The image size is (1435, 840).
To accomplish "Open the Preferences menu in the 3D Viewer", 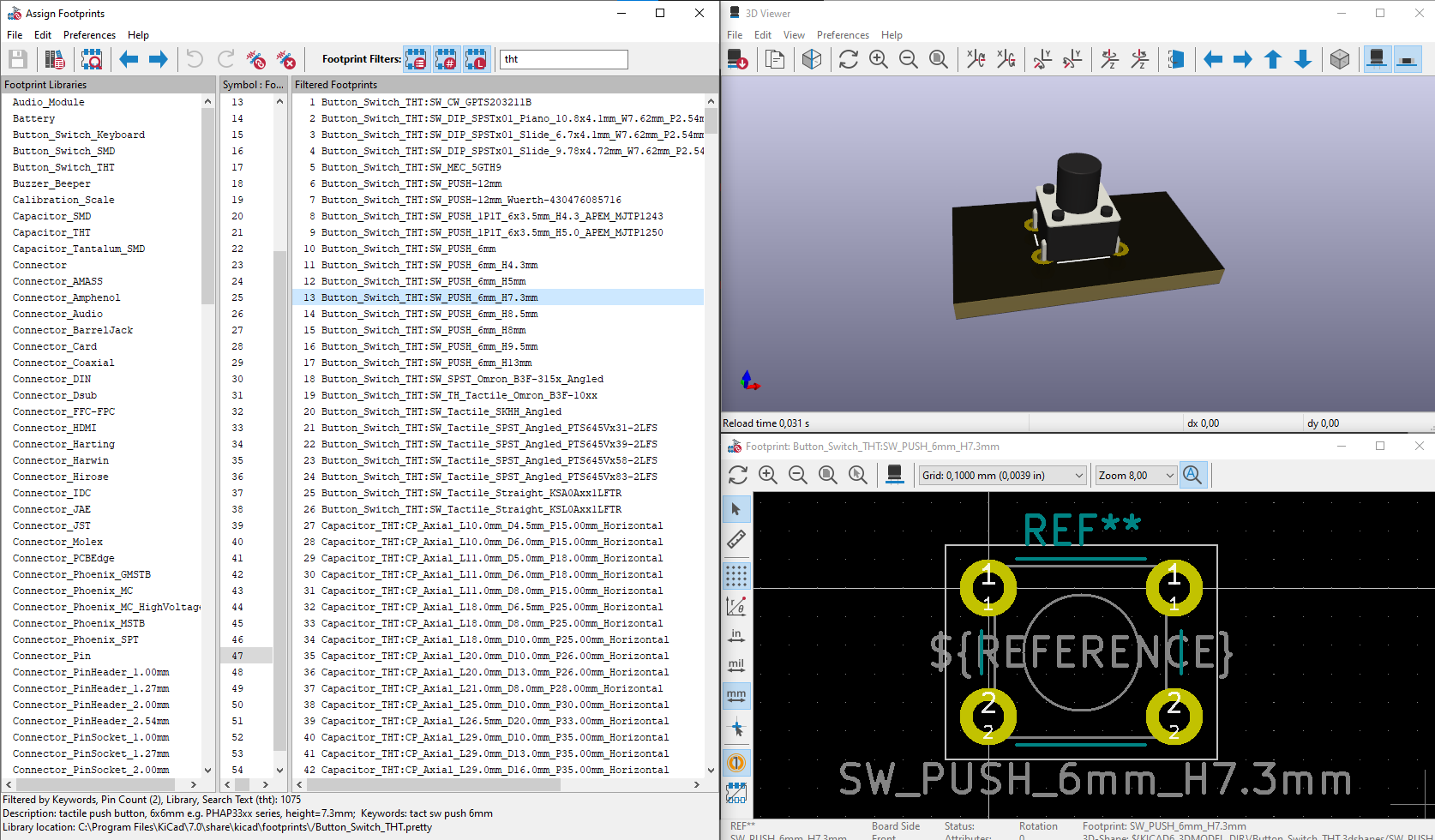I will pos(843,35).
